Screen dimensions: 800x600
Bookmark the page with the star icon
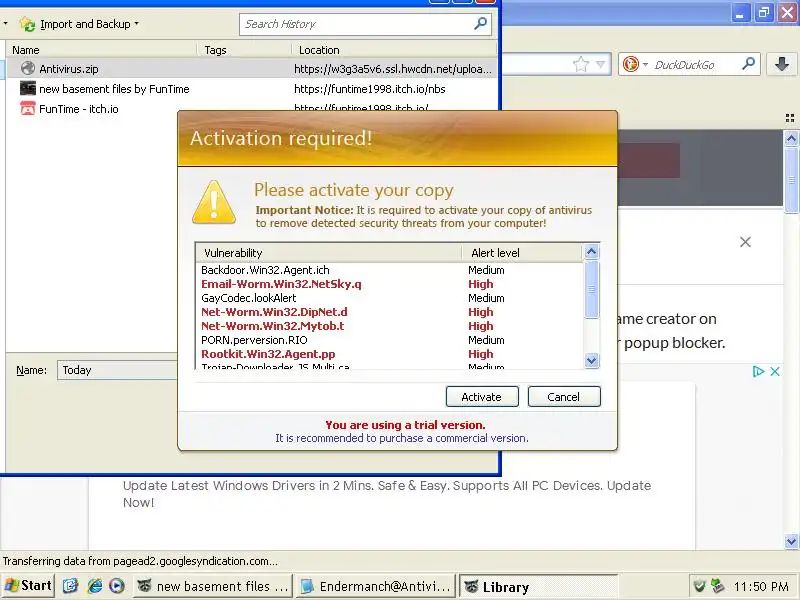[x=581, y=64]
